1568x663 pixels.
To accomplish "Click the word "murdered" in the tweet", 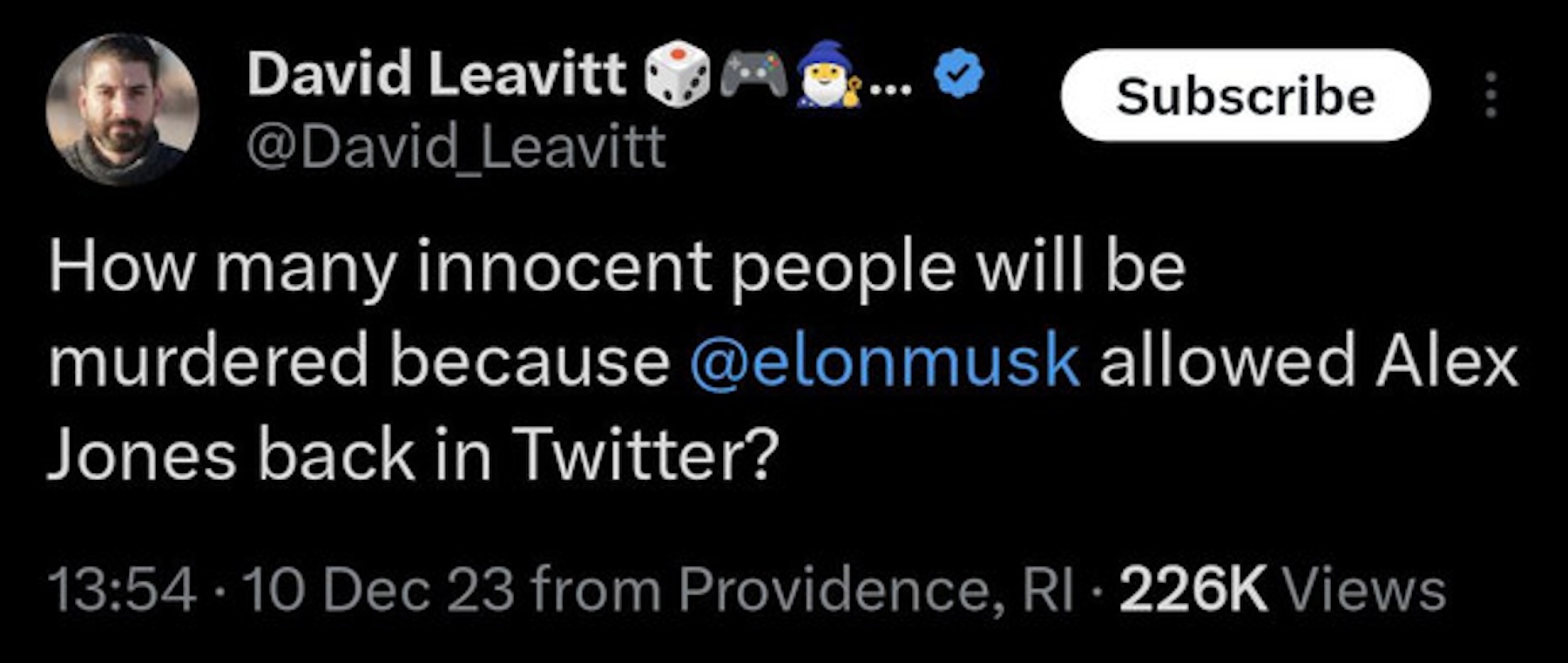I will [208, 360].
